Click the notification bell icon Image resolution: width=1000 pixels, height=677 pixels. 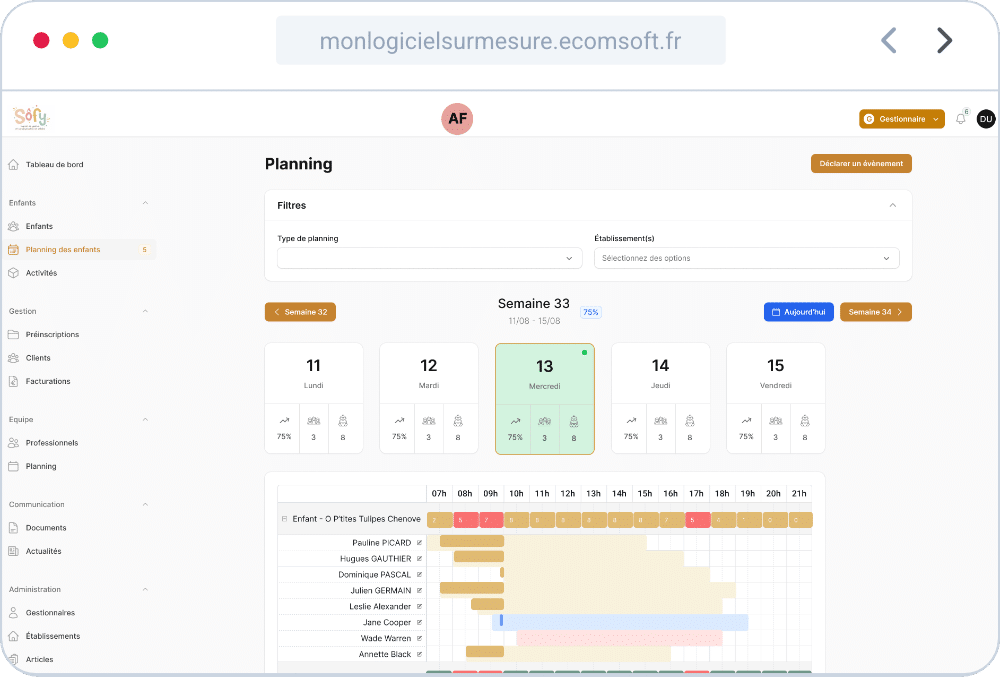coord(960,119)
